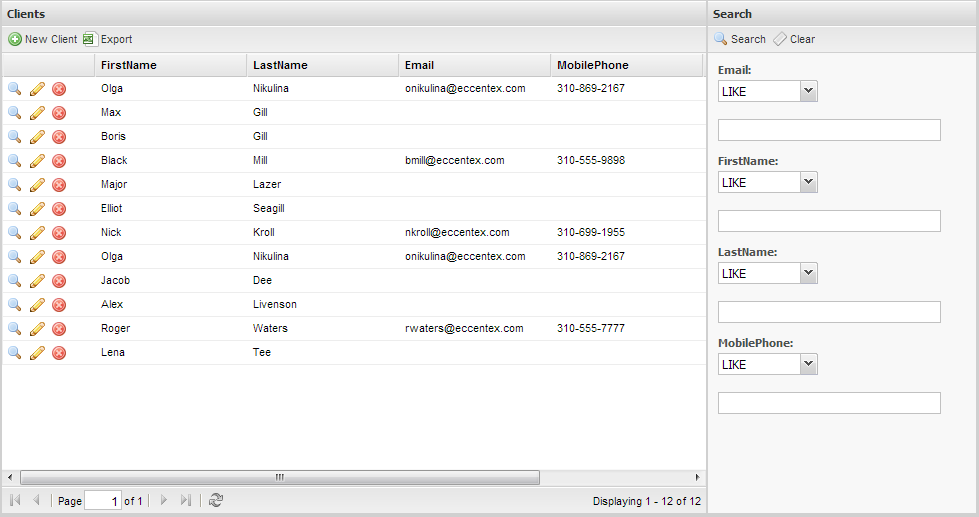Focus the Email search text field

pyautogui.click(x=829, y=130)
